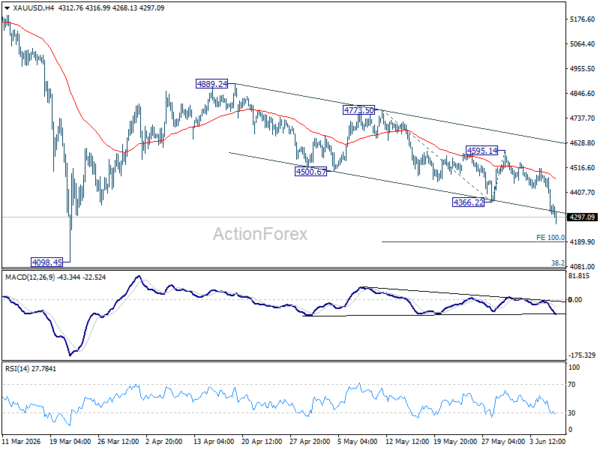
Task: Click the 13 Apr 04:00 date label
Action: (214, 441)
